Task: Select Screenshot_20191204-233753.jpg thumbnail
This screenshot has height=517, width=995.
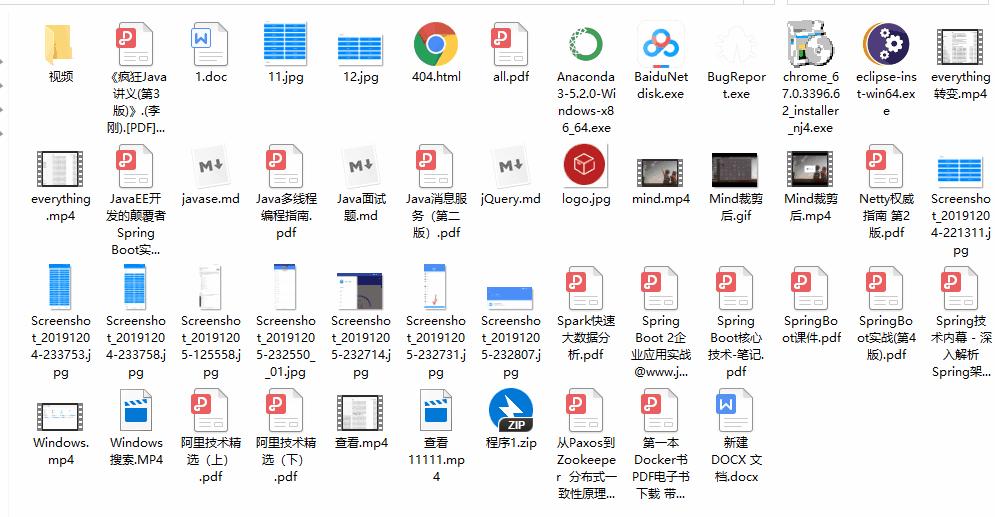Action: tap(60, 287)
